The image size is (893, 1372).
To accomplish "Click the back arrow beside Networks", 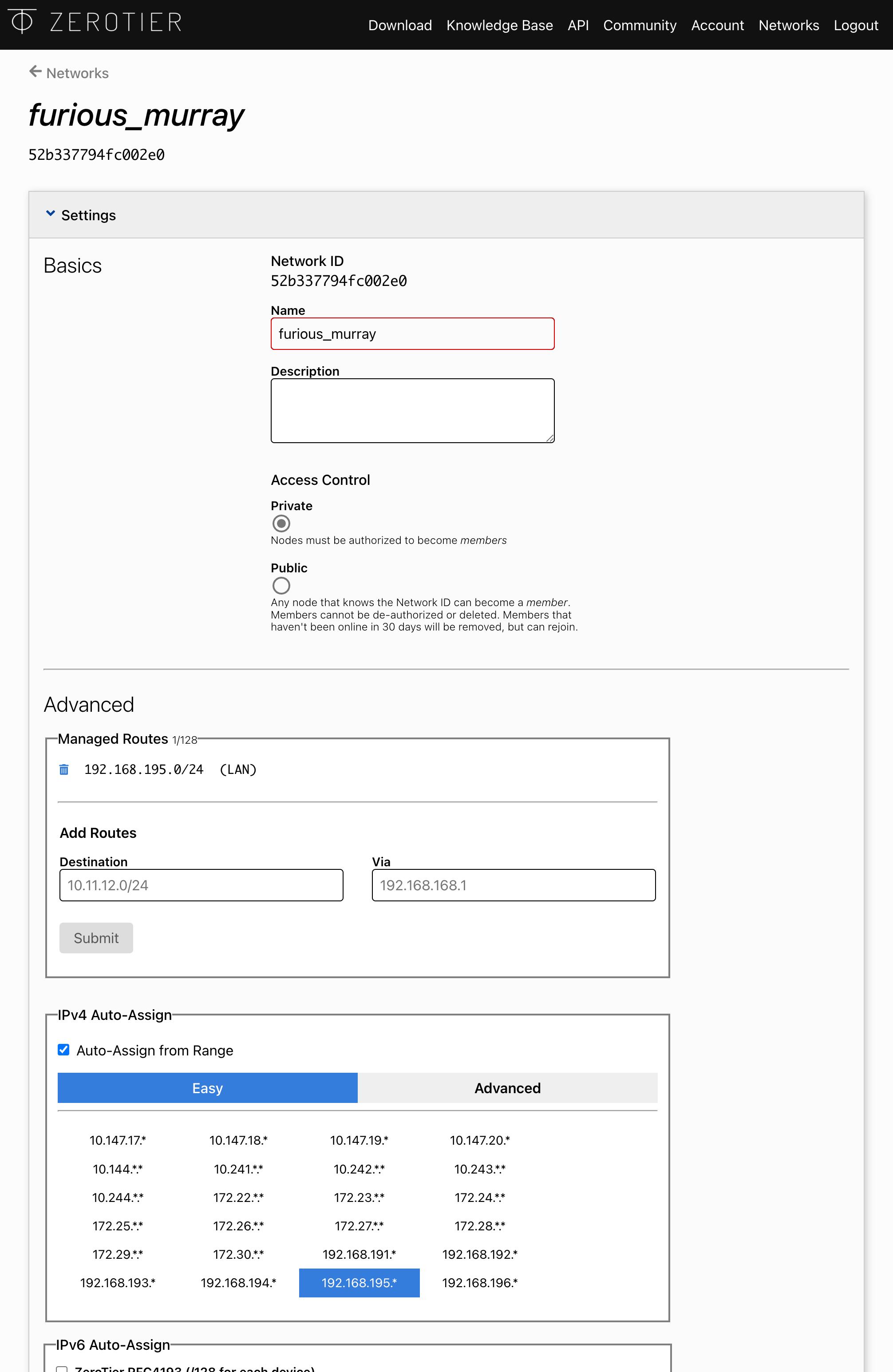I will pos(35,71).
